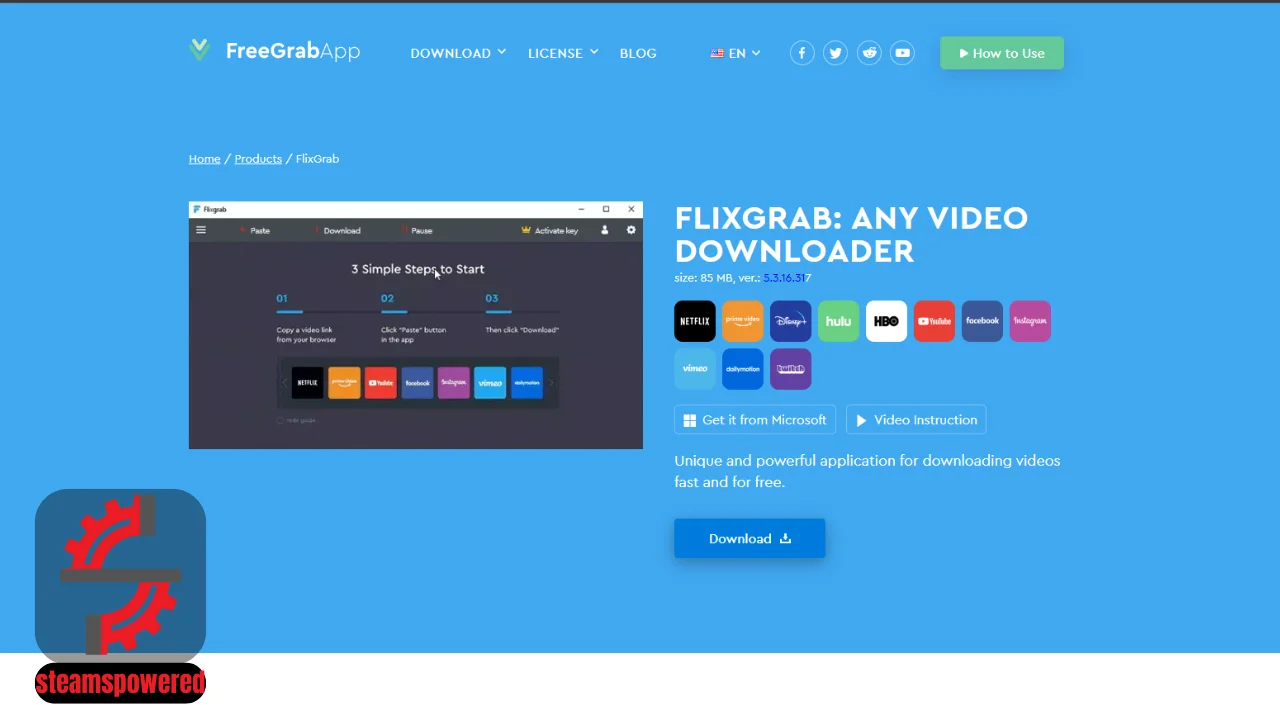Select the Vimeo tile under the heading
The image size is (1280, 720).
click(695, 369)
